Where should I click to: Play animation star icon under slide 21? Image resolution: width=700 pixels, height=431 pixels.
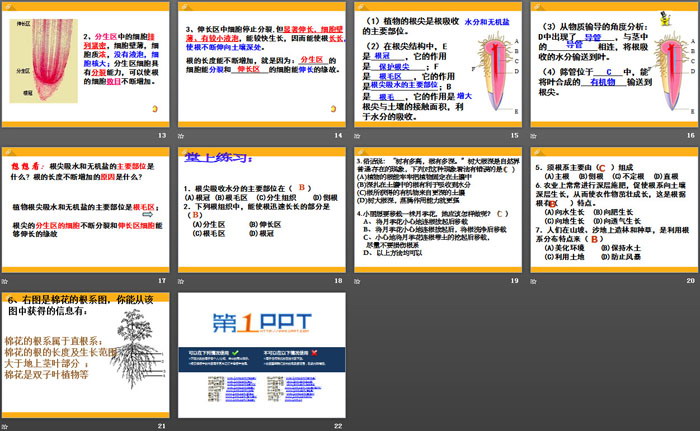(5, 427)
